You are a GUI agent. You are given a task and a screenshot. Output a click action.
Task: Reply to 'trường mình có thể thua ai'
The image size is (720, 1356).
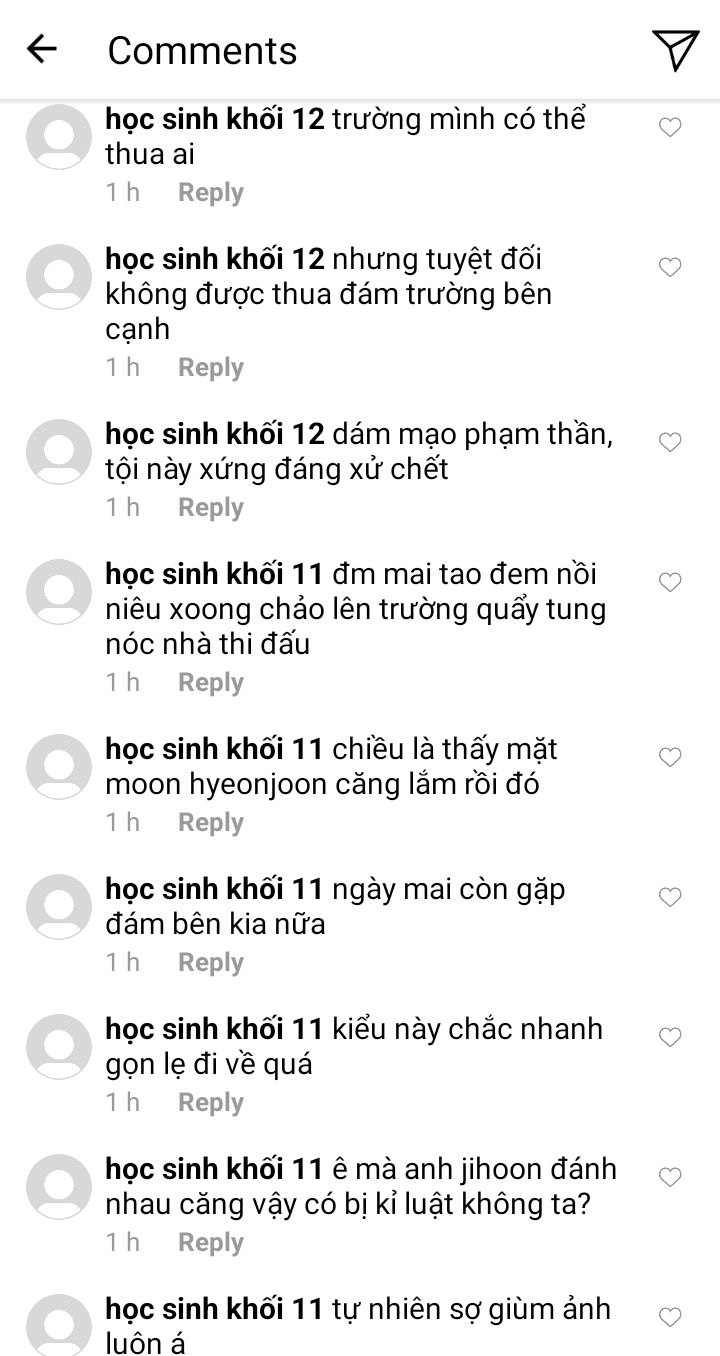click(x=211, y=192)
